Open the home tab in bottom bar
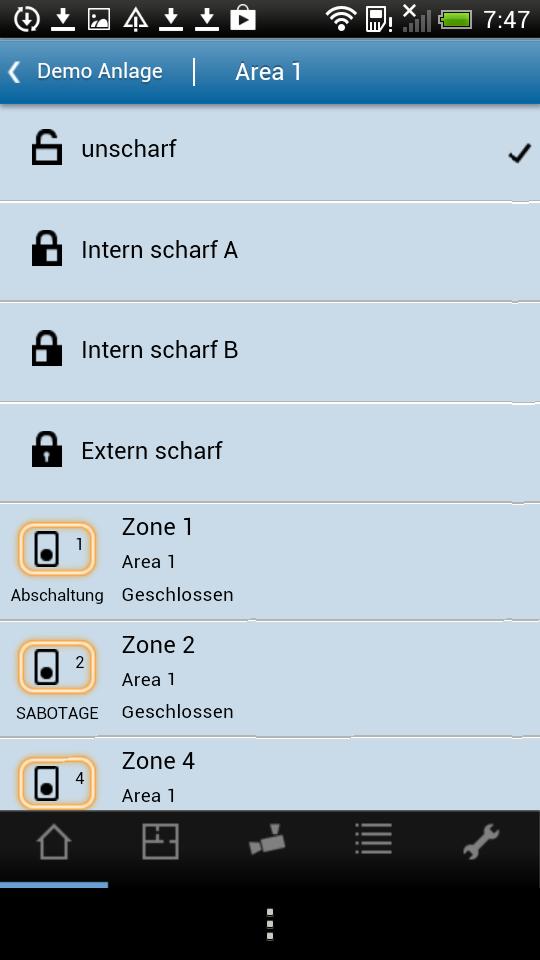This screenshot has width=540, height=960. coord(54,842)
